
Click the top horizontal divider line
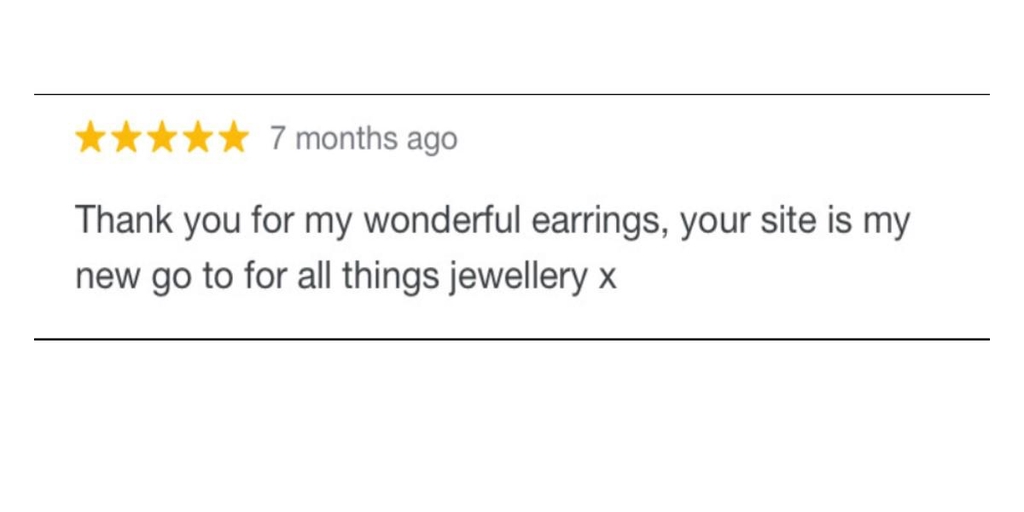(512, 95)
